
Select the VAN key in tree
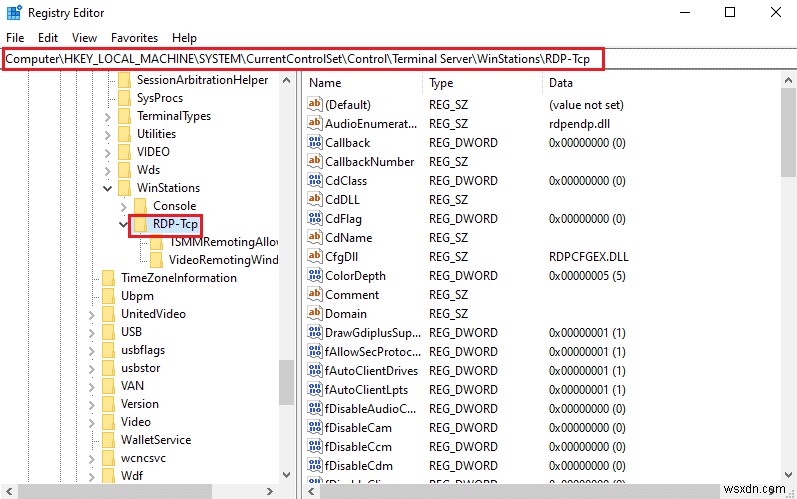click(x=132, y=386)
